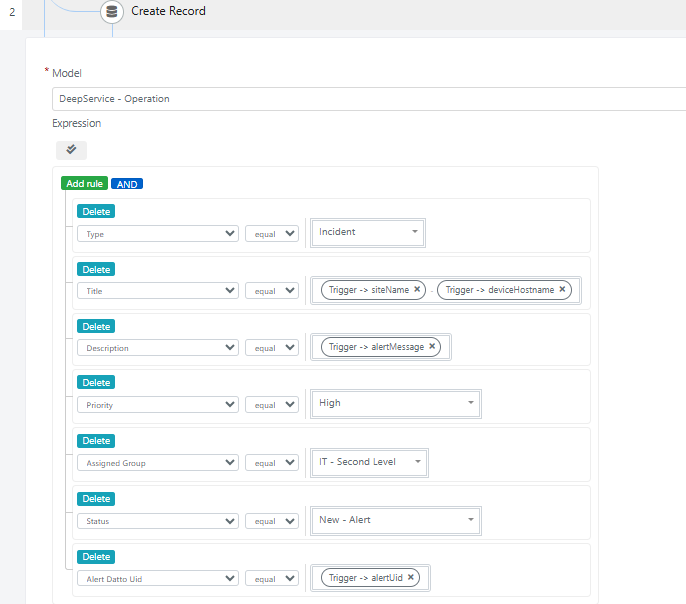The height and width of the screenshot is (604, 686).
Task: Open the Incident value dropdown
Action: click(x=368, y=233)
